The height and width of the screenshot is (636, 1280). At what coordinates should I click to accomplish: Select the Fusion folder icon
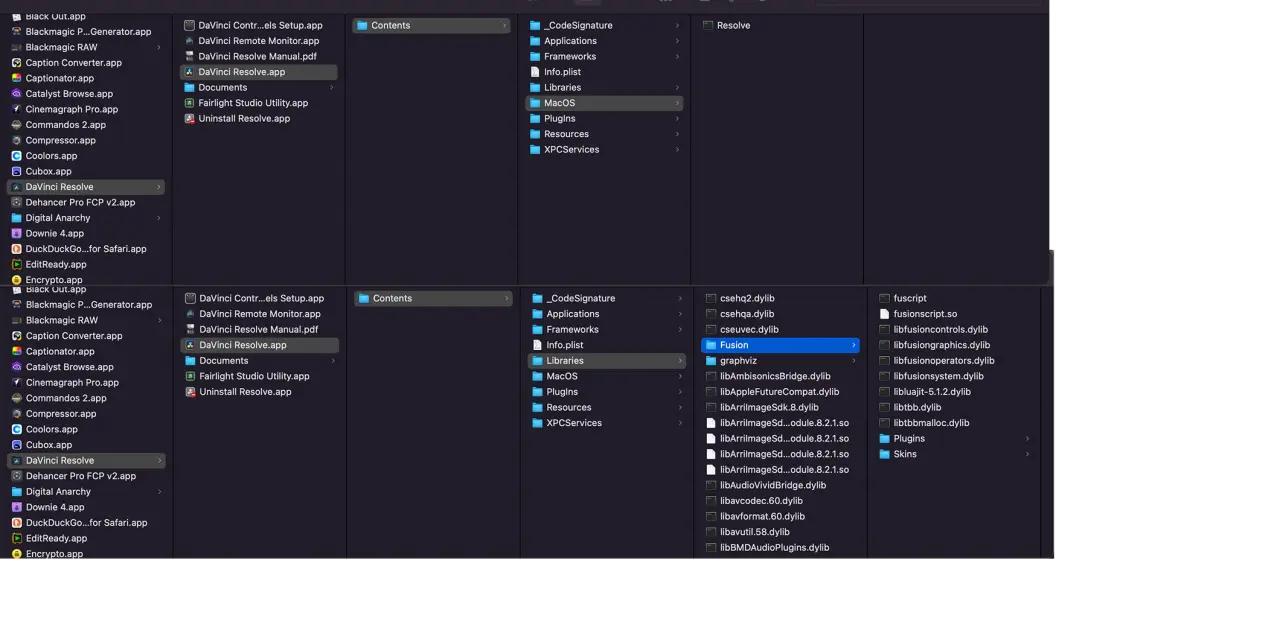(710, 345)
